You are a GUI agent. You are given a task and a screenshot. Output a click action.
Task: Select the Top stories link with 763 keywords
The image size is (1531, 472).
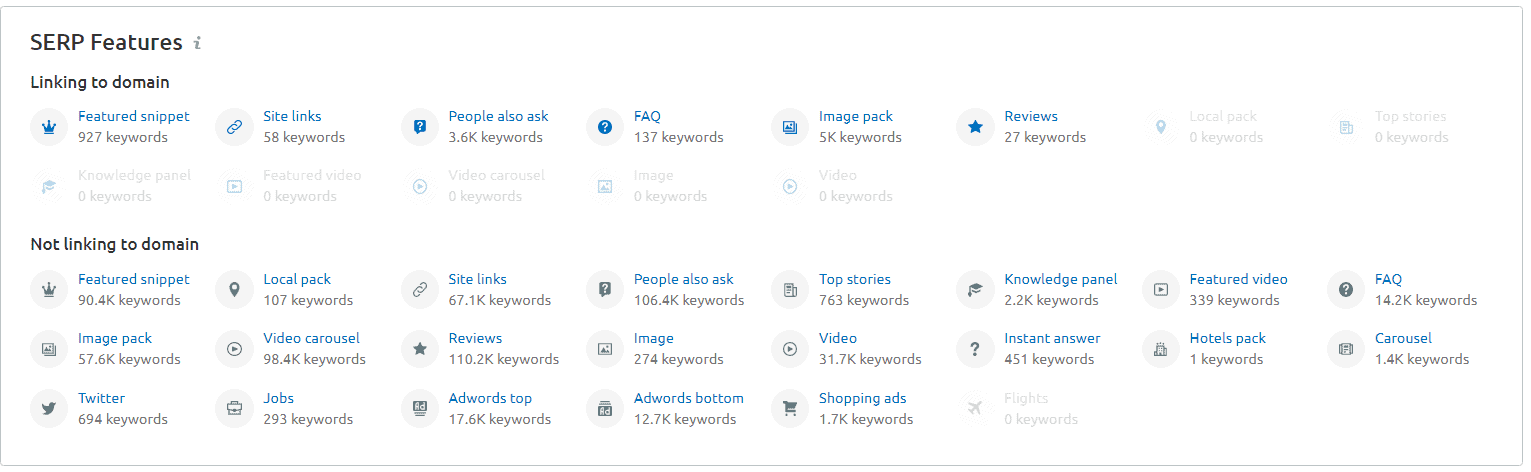click(x=855, y=279)
